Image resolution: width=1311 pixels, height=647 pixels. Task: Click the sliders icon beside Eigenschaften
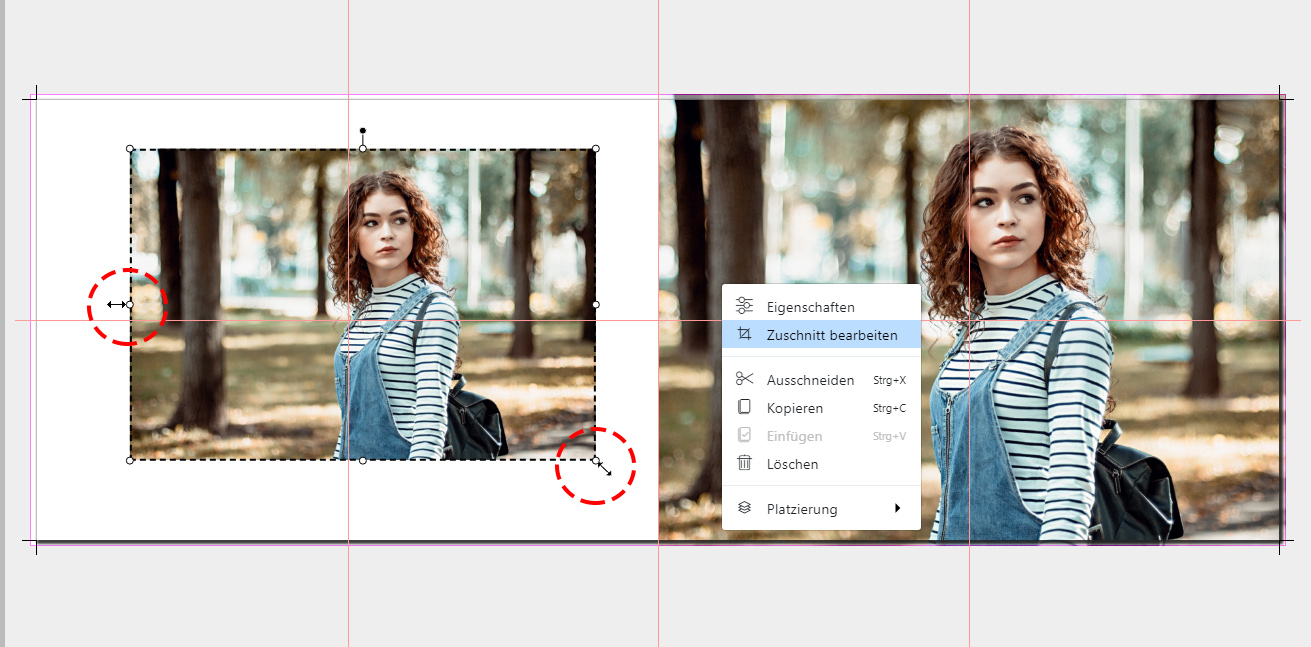point(744,306)
